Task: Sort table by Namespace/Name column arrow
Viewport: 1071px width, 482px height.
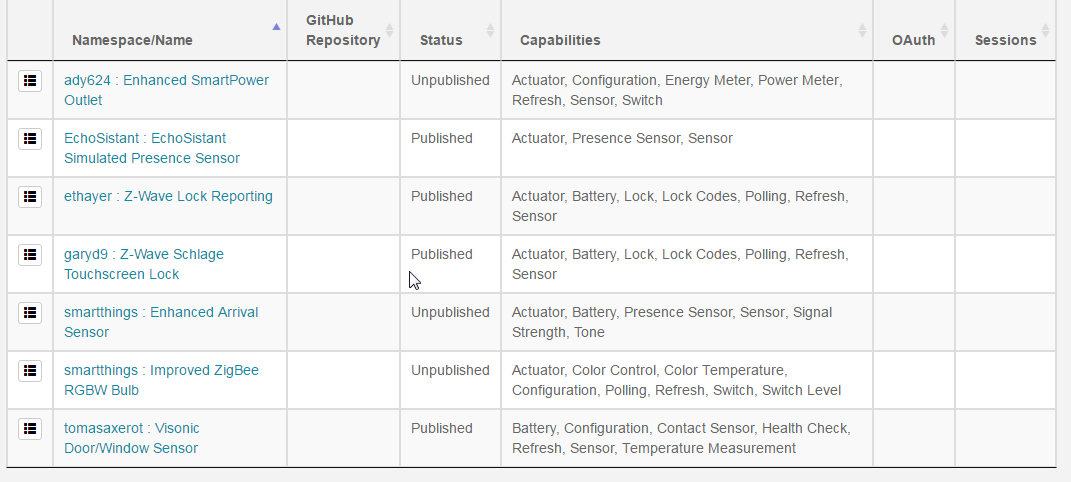Action: [276, 27]
